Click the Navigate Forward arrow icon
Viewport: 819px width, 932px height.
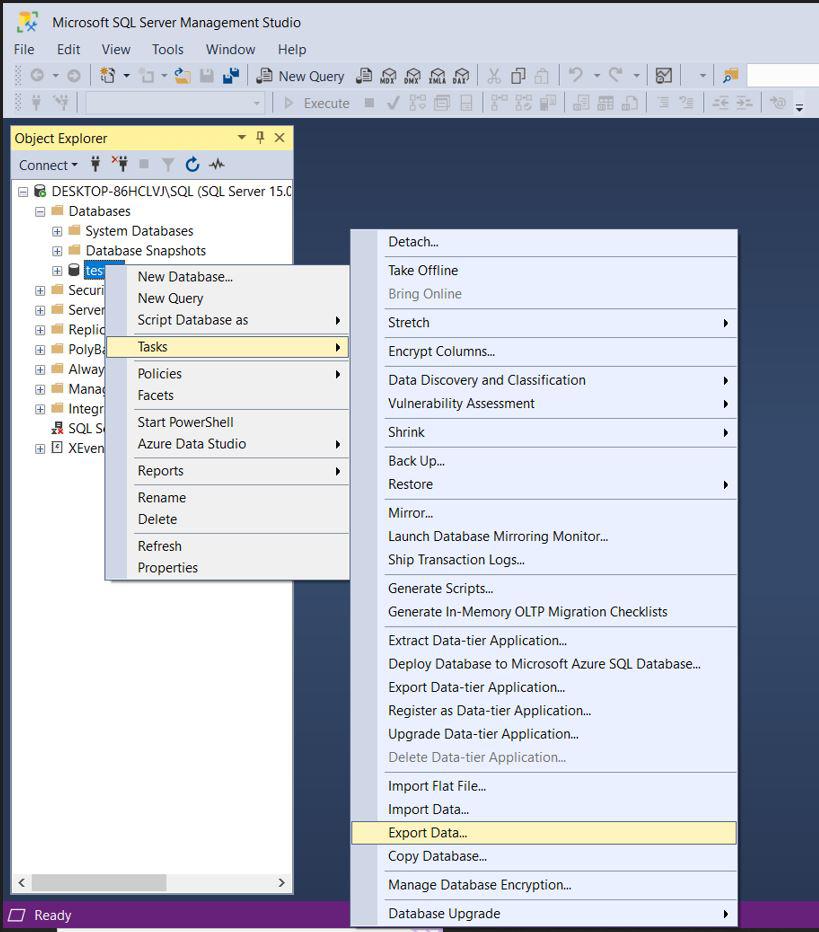pyautogui.click(x=74, y=75)
